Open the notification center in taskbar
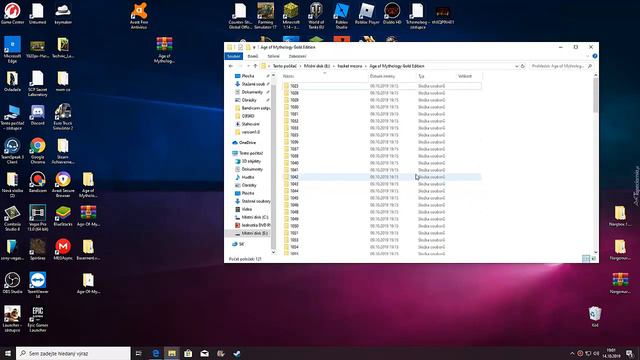 tap(630, 353)
